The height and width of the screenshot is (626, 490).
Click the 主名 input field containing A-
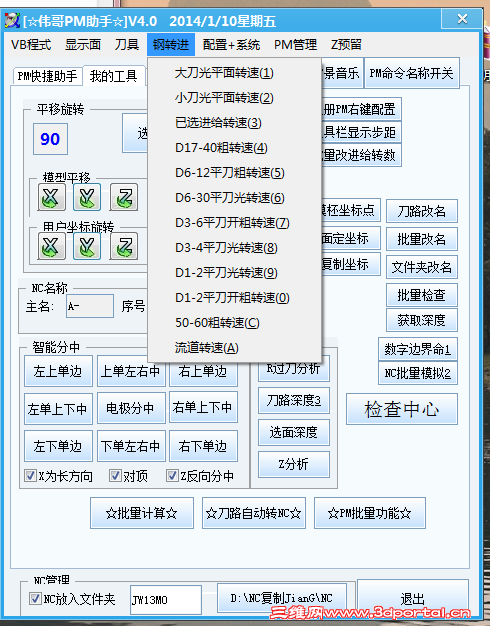click(x=90, y=306)
